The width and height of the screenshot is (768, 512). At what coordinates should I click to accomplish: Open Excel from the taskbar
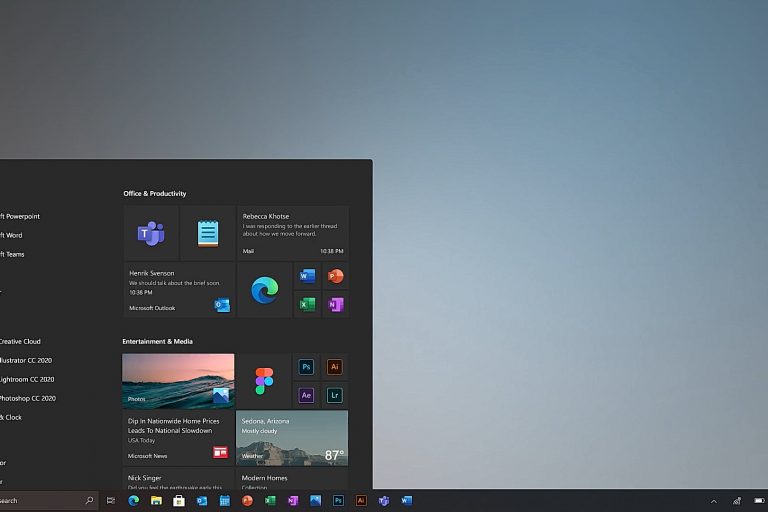(270, 501)
